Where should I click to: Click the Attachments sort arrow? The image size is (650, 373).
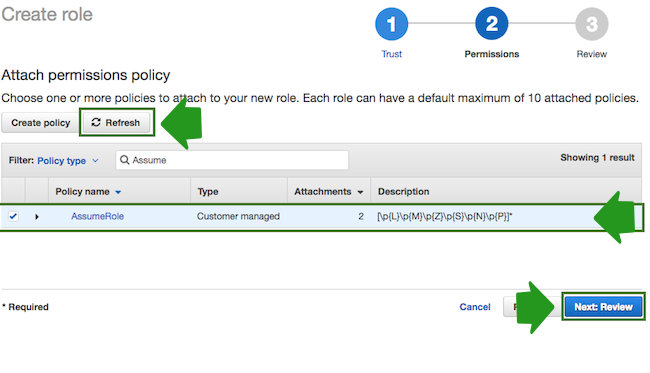[x=360, y=192]
